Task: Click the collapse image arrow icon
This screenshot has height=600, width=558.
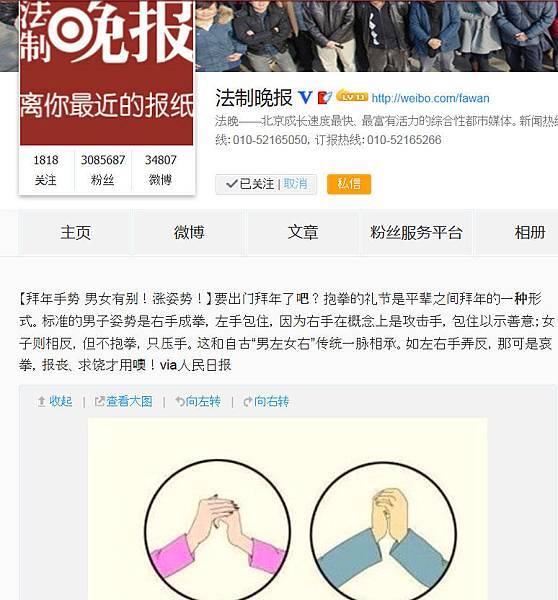Action: point(41,401)
